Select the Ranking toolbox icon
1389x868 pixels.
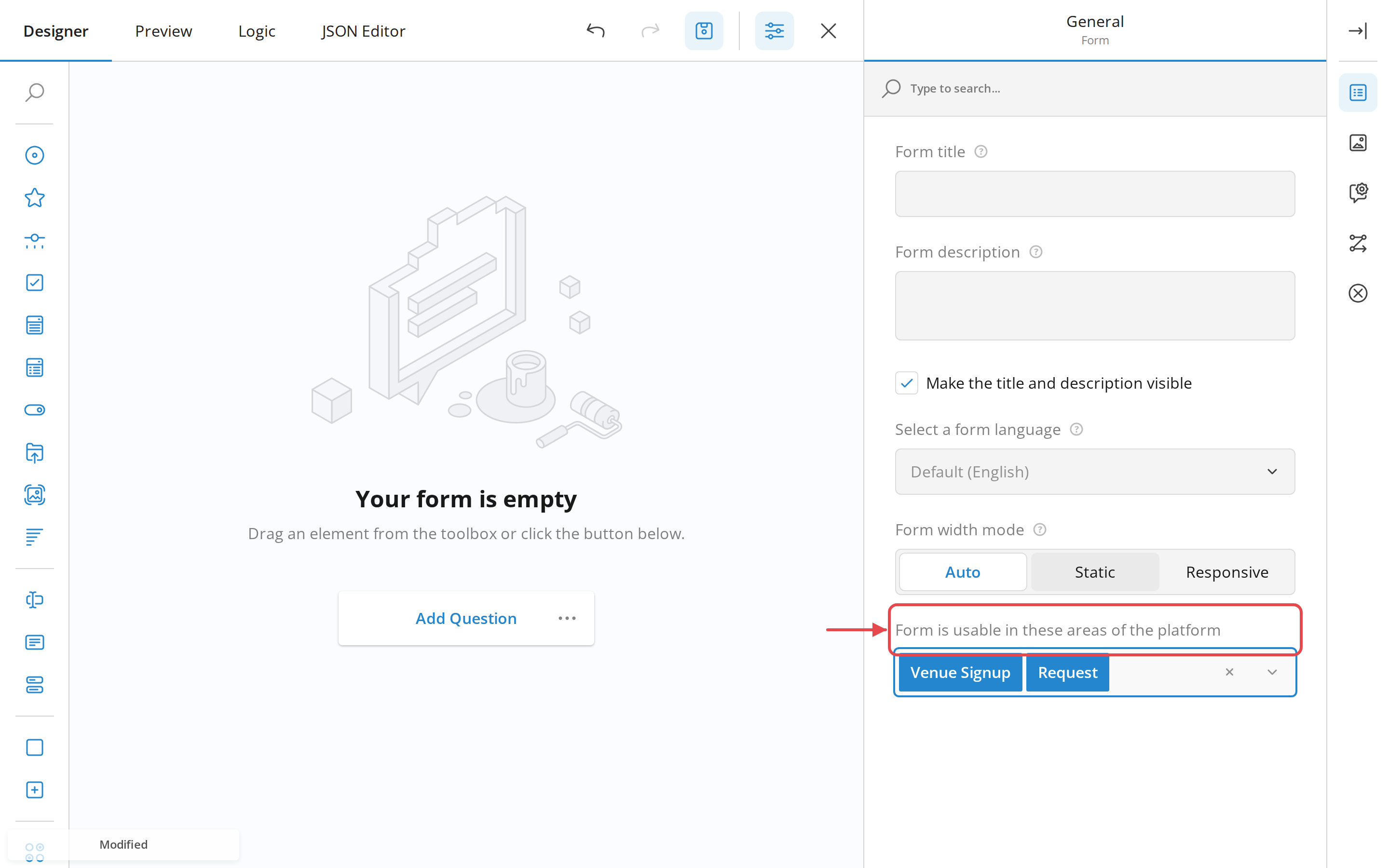pyautogui.click(x=34, y=537)
